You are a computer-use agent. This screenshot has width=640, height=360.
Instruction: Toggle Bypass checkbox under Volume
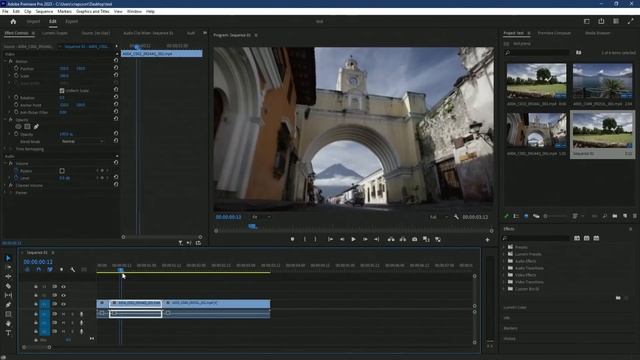pyautogui.click(x=62, y=171)
